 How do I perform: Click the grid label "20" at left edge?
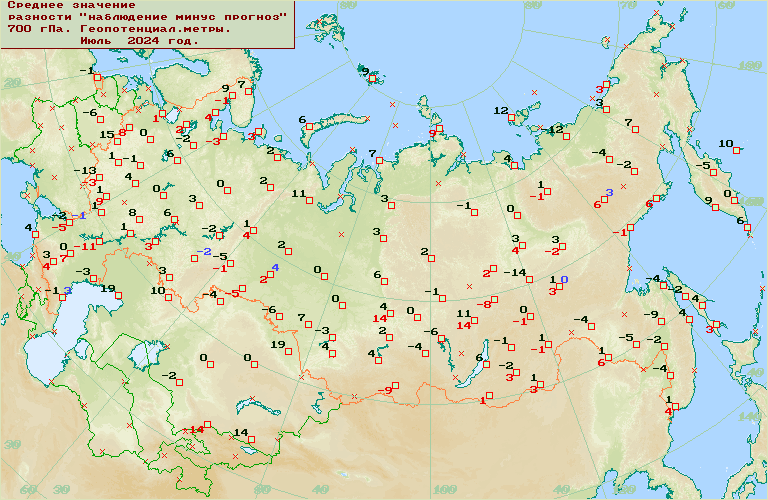12,83
